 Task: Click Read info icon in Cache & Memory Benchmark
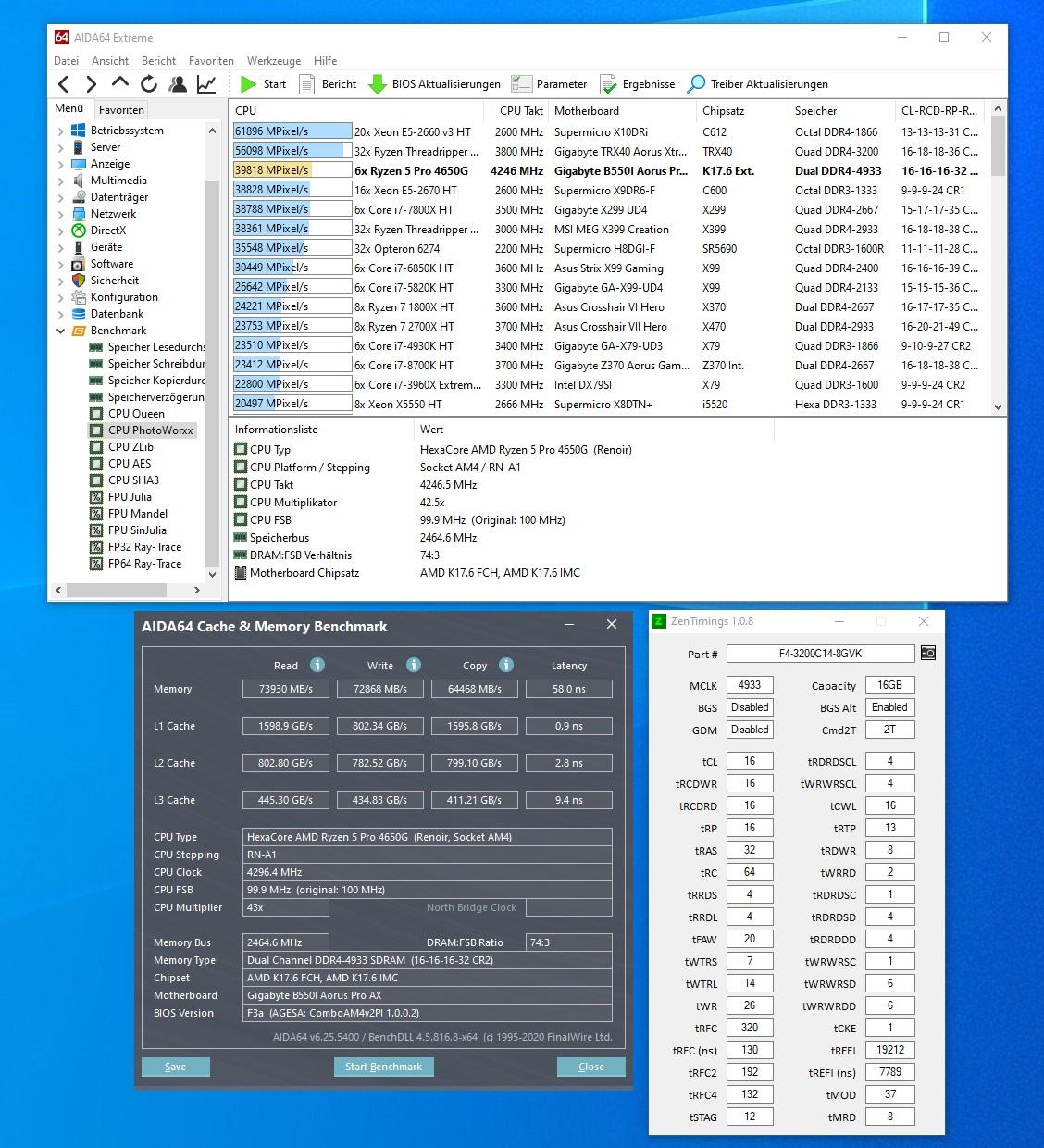(x=317, y=665)
